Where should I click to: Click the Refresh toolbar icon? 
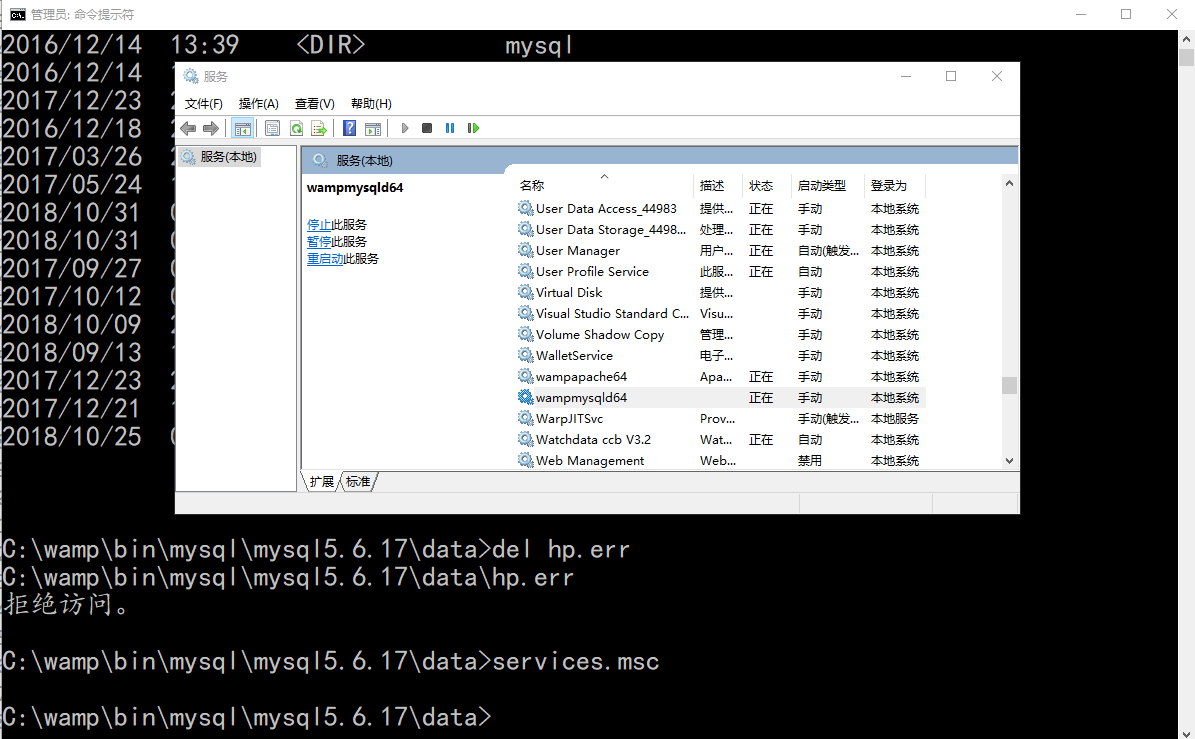click(x=296, y=128)
